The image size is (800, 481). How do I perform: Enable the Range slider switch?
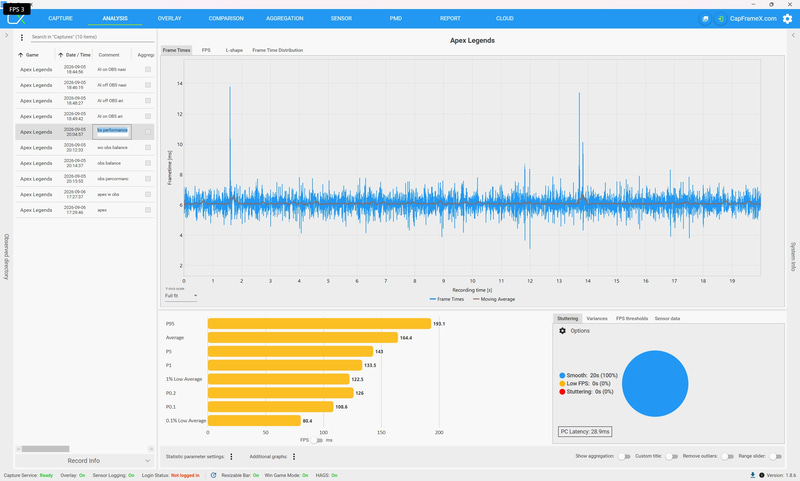tap(775, 456)
